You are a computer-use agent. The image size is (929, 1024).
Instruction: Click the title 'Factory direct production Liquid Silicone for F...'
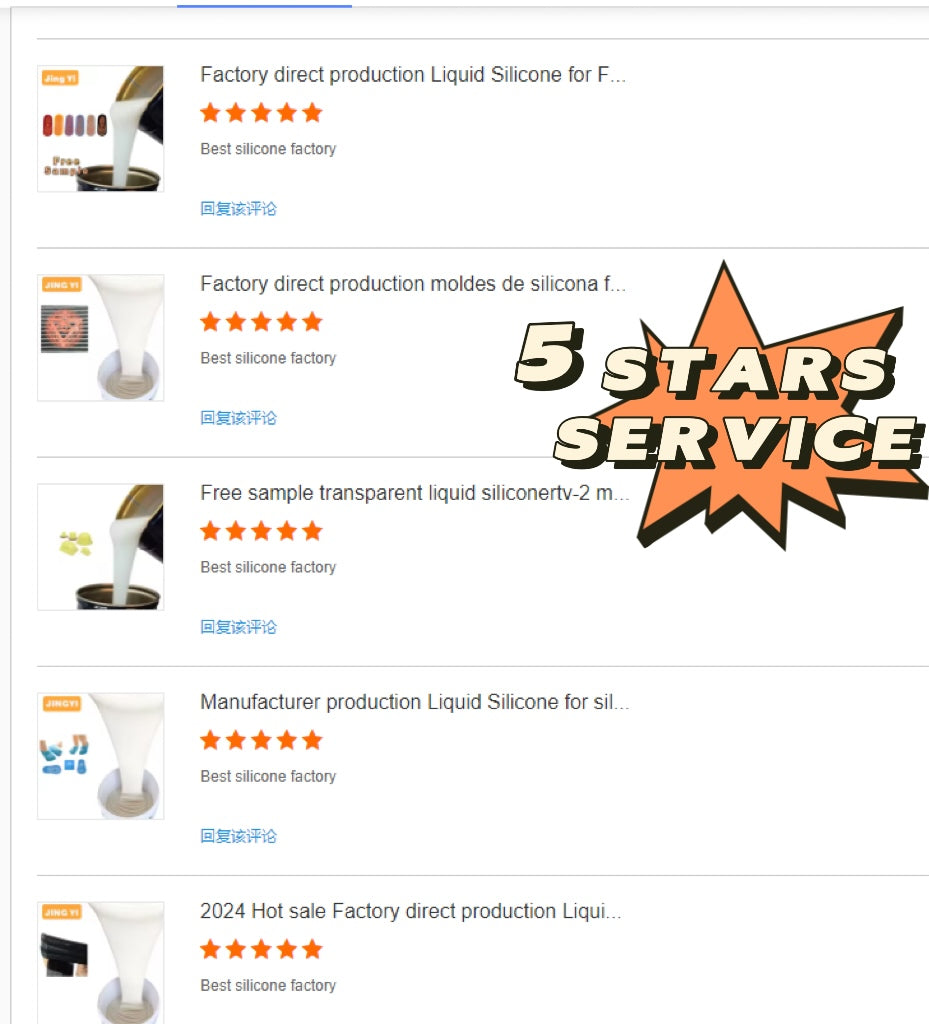point(413,75)
